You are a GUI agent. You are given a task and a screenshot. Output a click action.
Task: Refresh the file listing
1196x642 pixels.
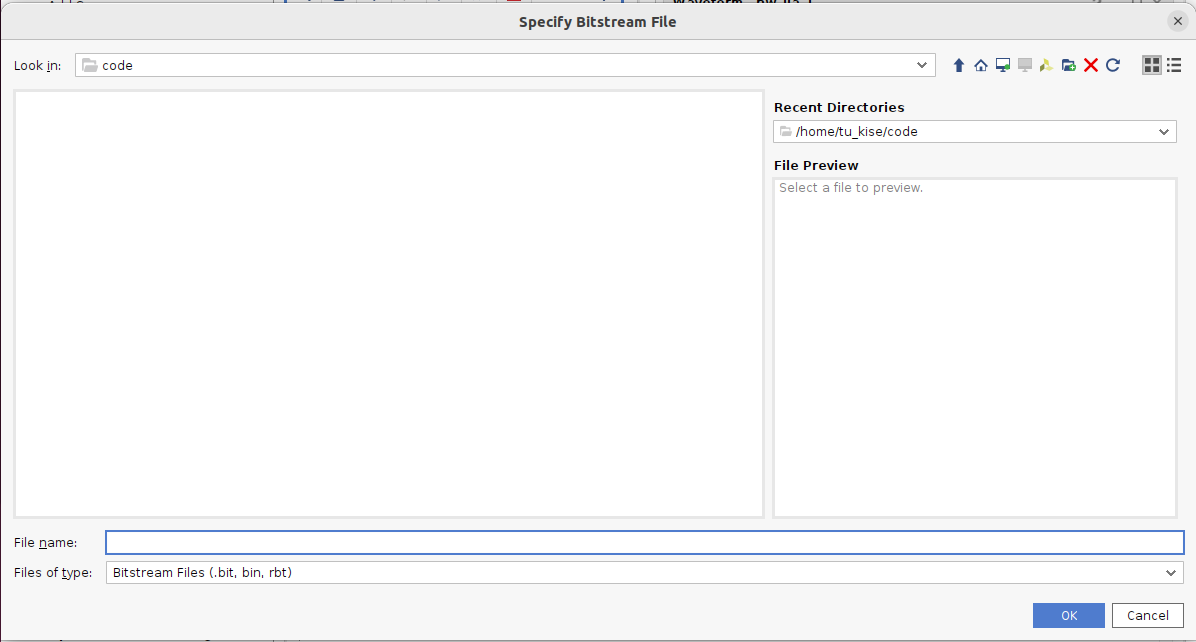[x=1113, y=65]
